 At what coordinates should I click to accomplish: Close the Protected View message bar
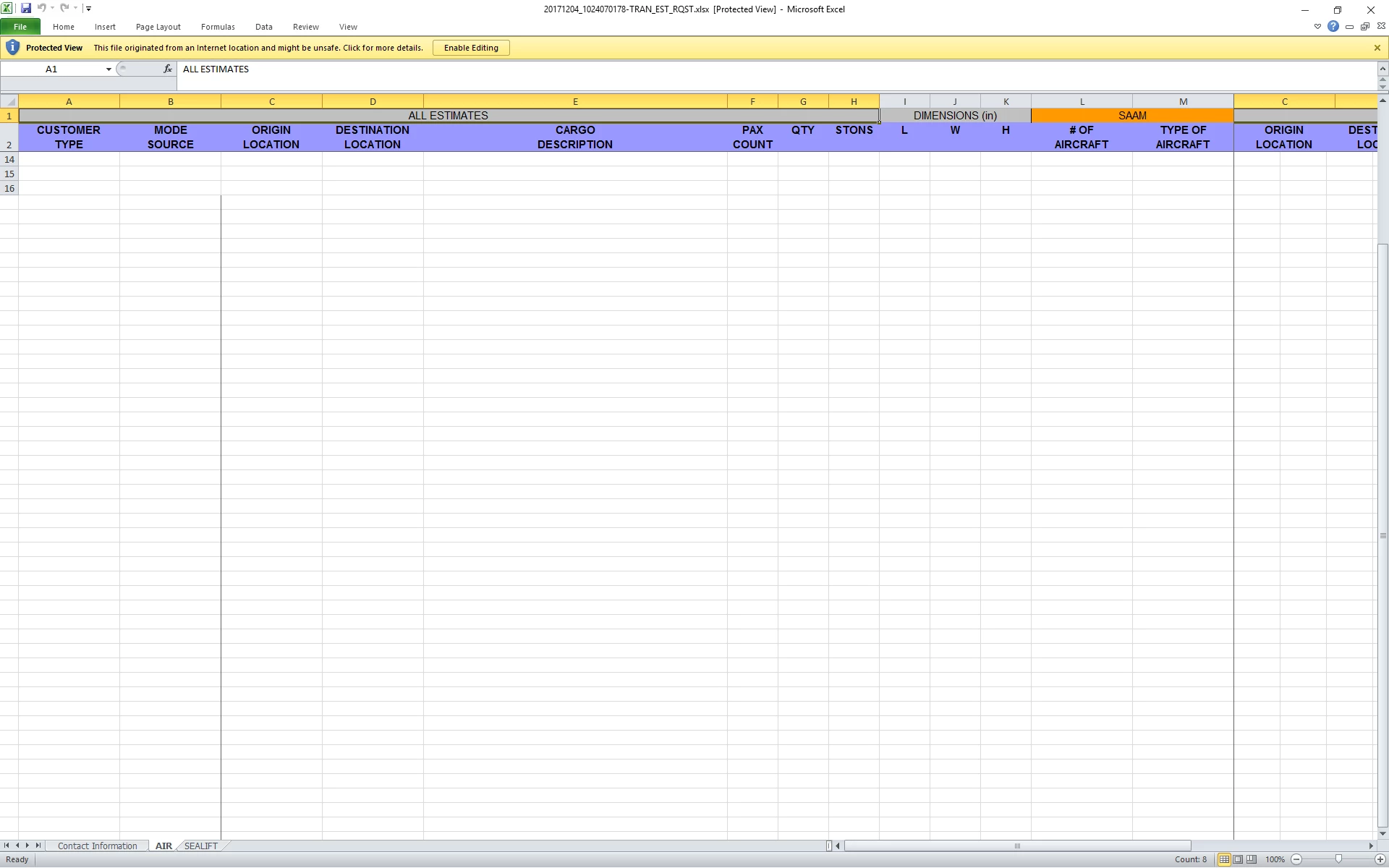point(1377,48)
